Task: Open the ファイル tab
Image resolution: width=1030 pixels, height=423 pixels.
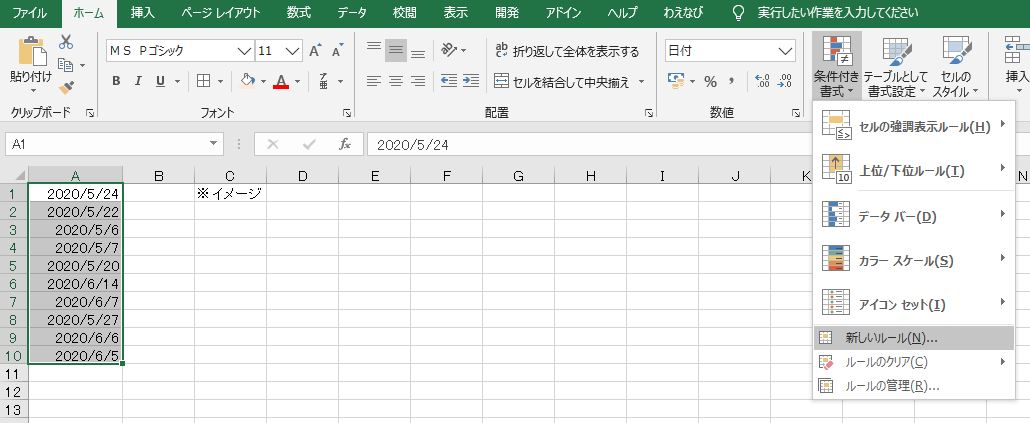Action: 30,13
